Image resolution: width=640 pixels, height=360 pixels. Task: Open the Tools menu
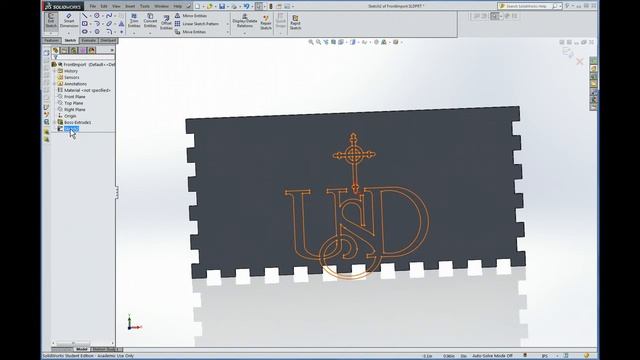click(144, 6)
